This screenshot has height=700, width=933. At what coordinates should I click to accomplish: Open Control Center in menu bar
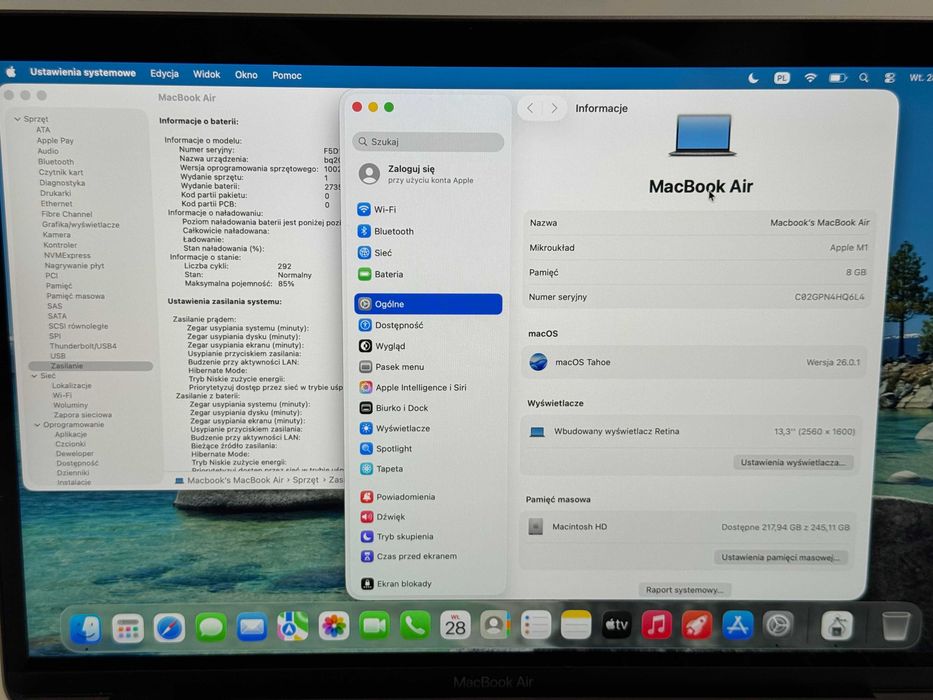coord(890,78)
